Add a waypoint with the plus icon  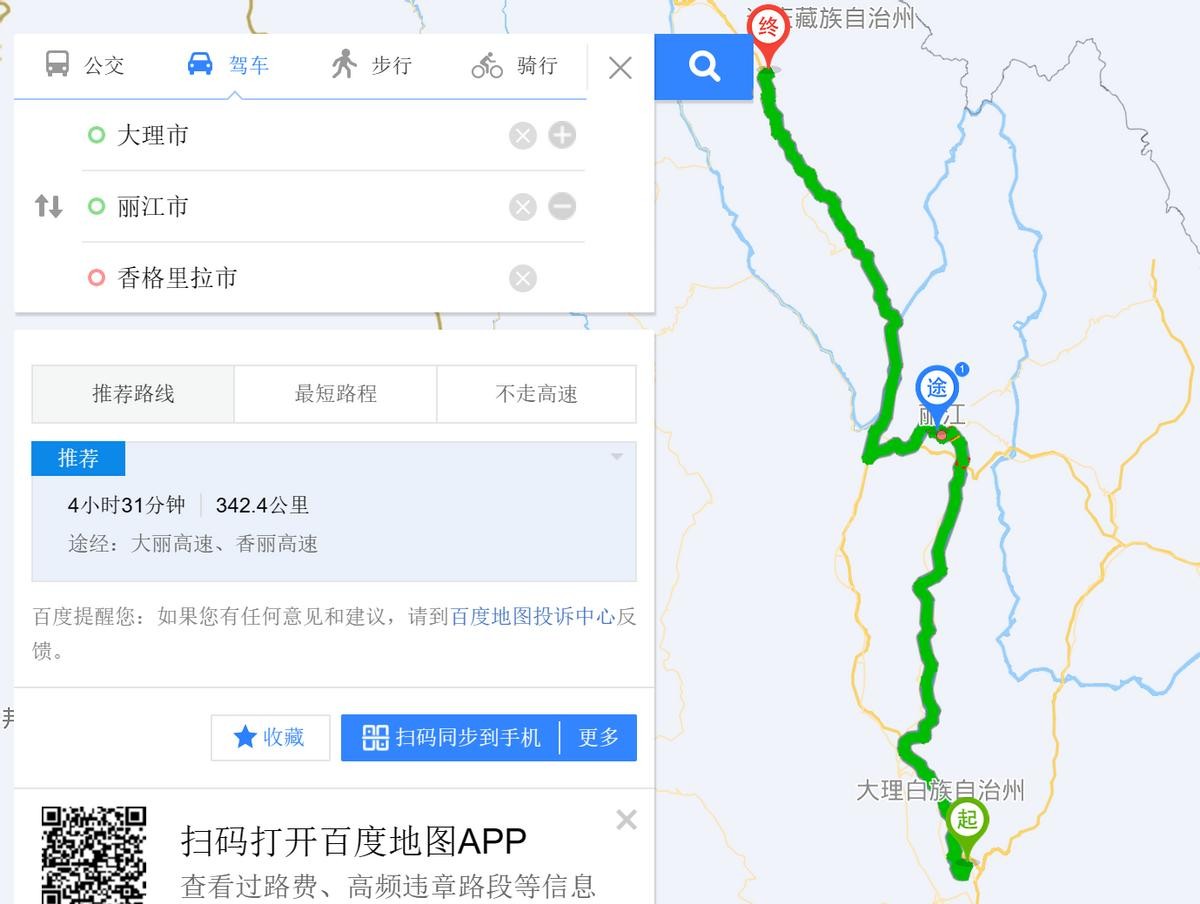coord(562,136)
